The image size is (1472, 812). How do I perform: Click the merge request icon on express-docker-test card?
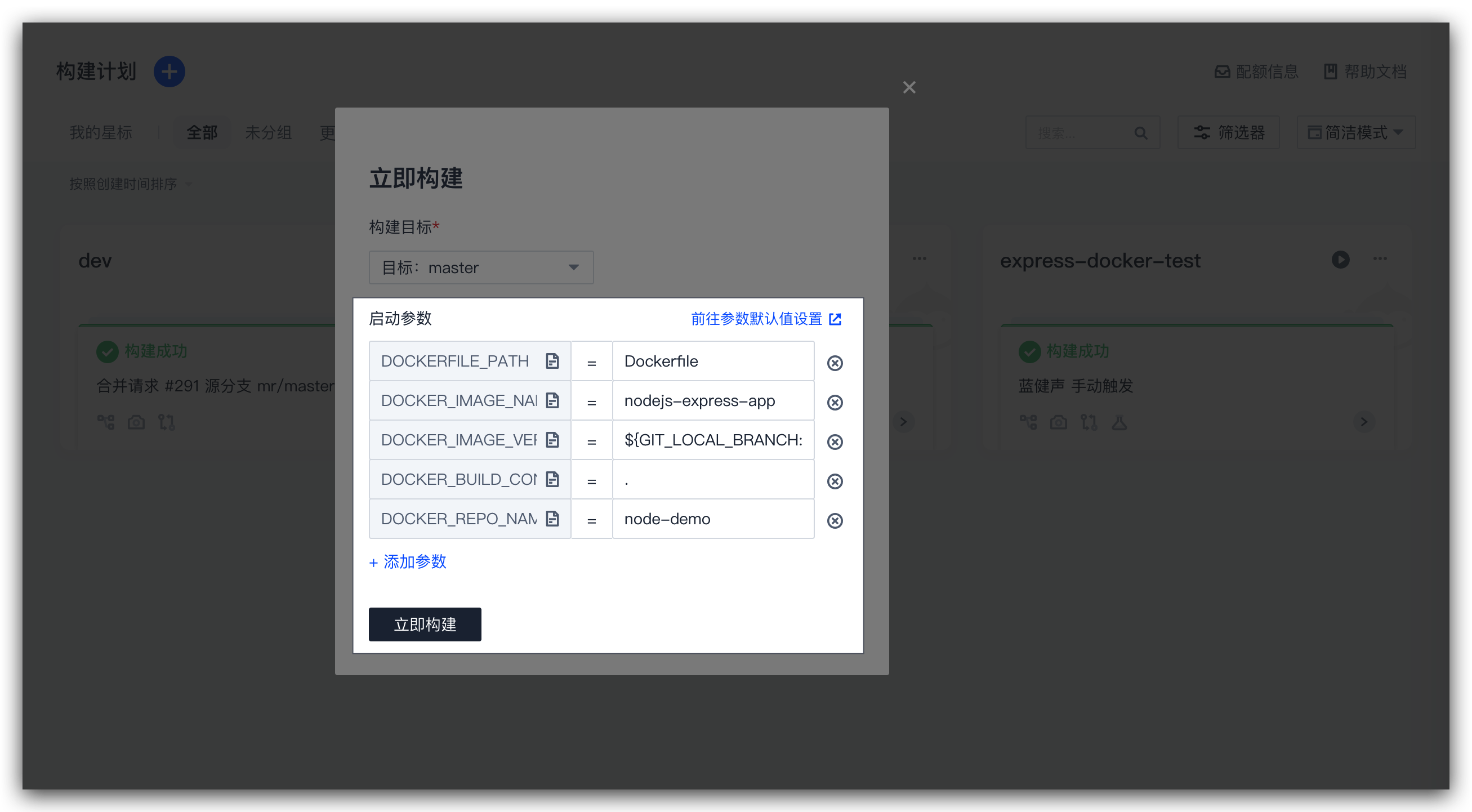click(1089, 422)
